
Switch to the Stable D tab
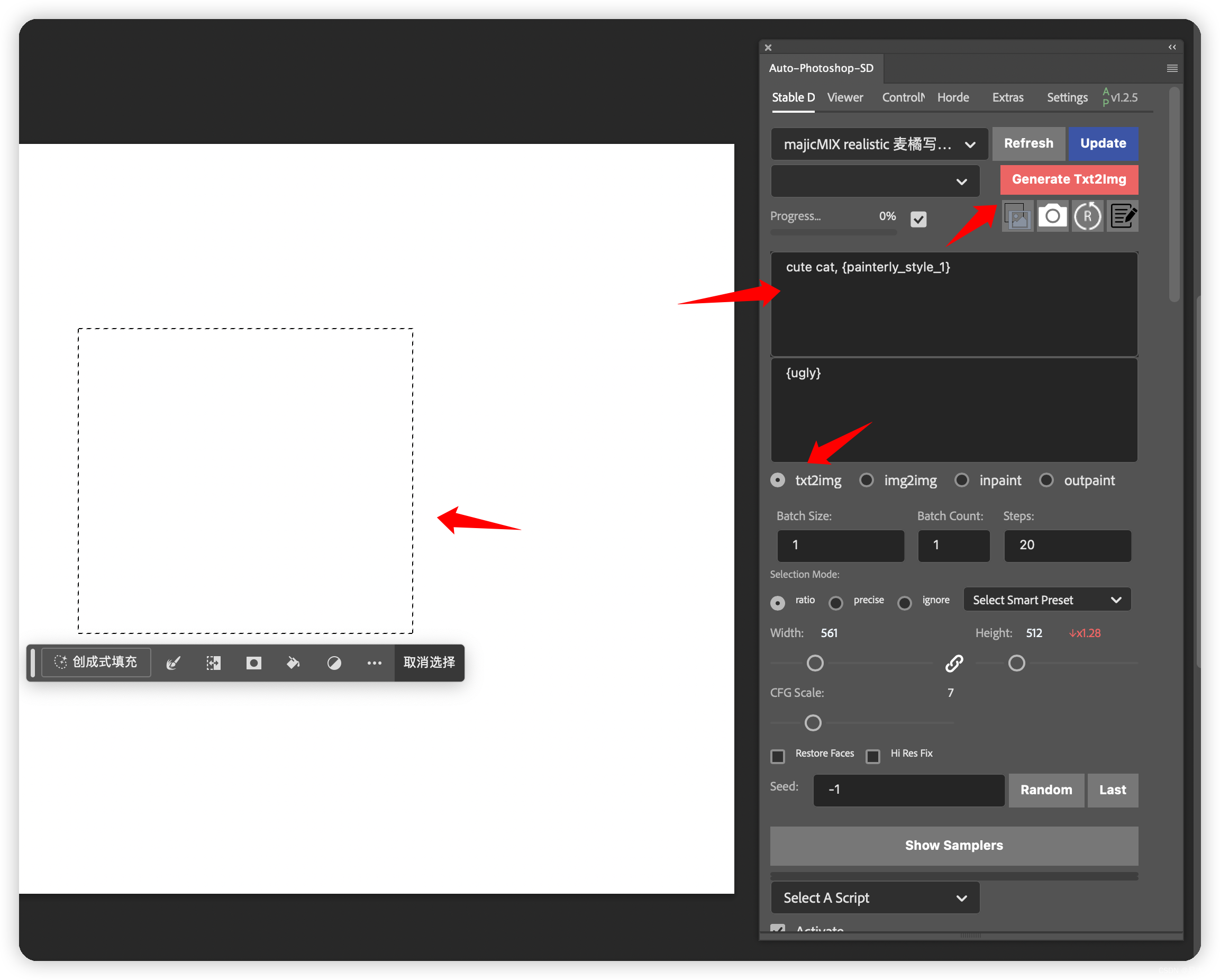coord(793,97)
